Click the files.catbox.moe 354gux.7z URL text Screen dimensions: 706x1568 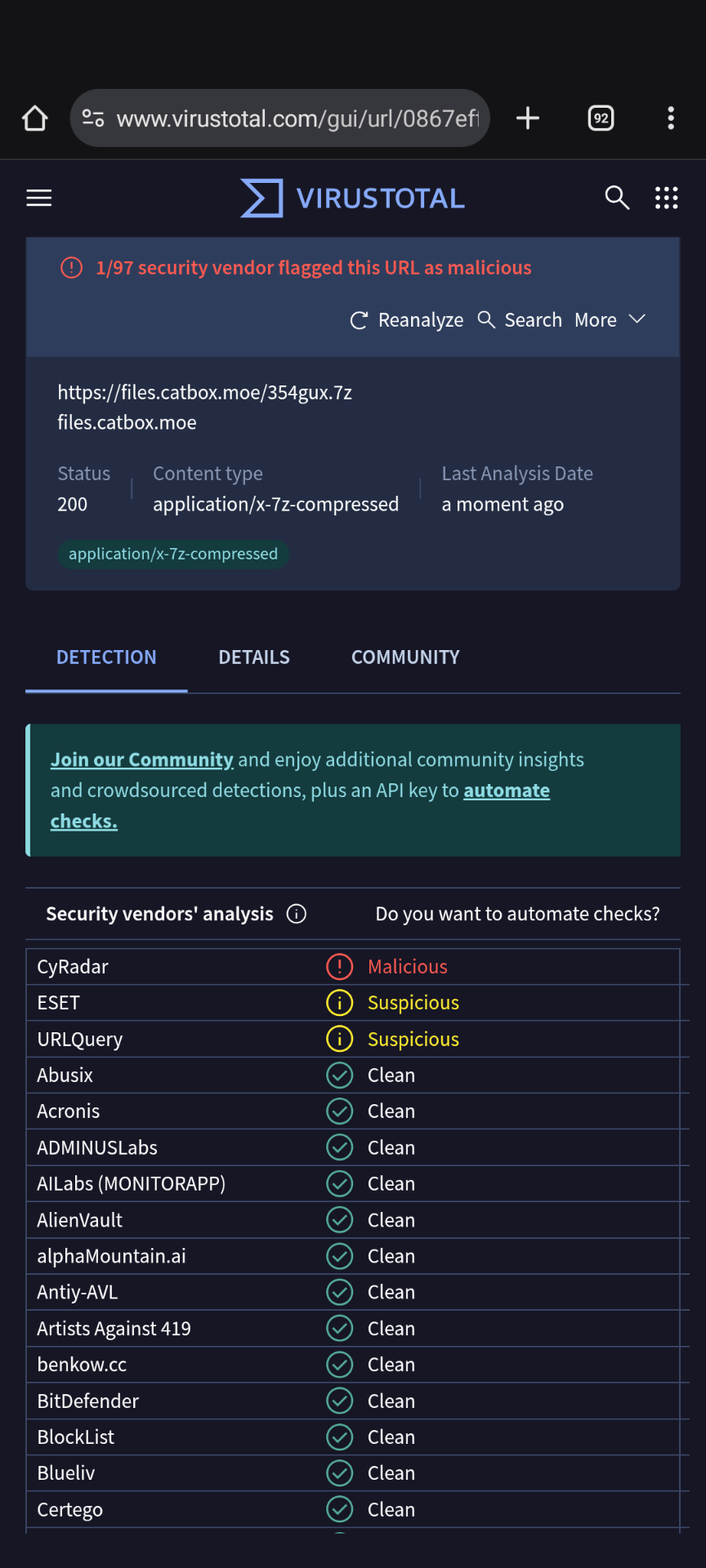205,393
